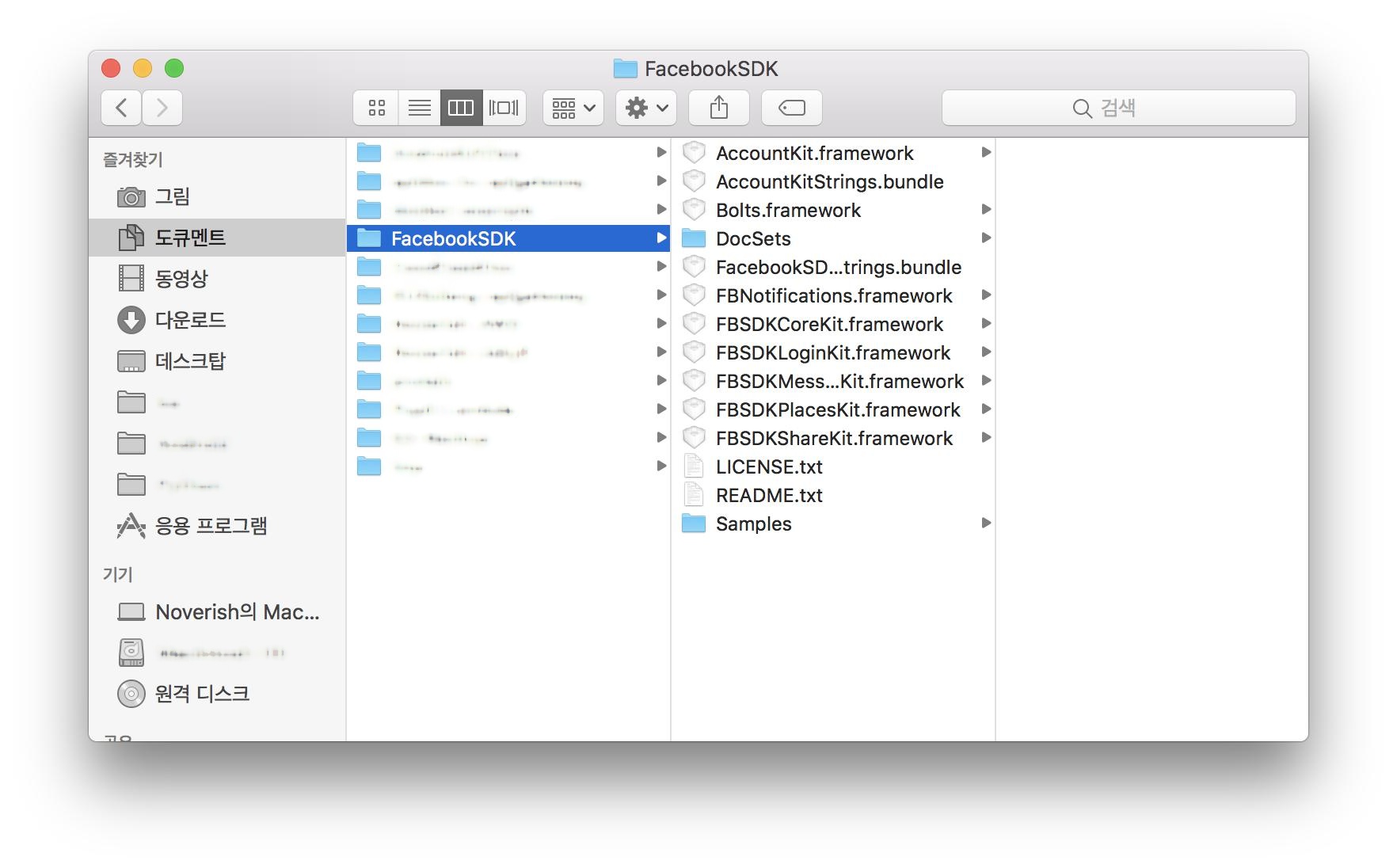Switch to icon view mode
This screenshot has height=868, width=1397.
click(377, 108)
